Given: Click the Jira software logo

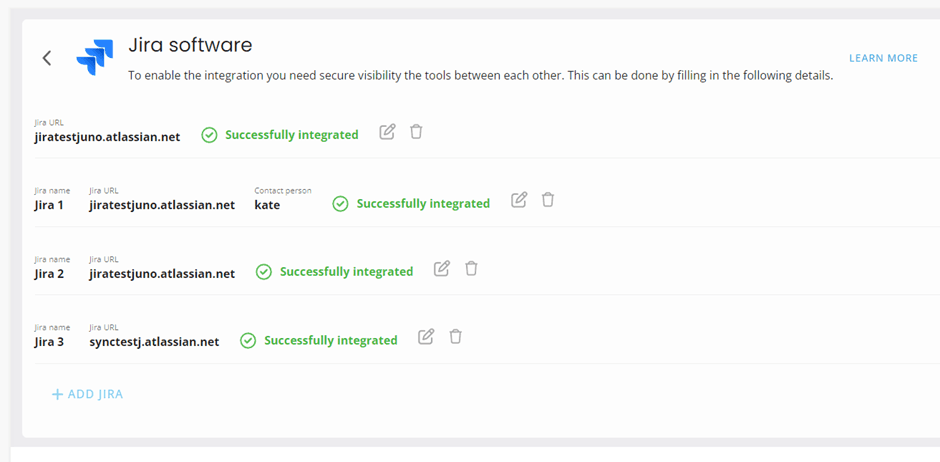Looking at the screenshot, I should point(95,58).
